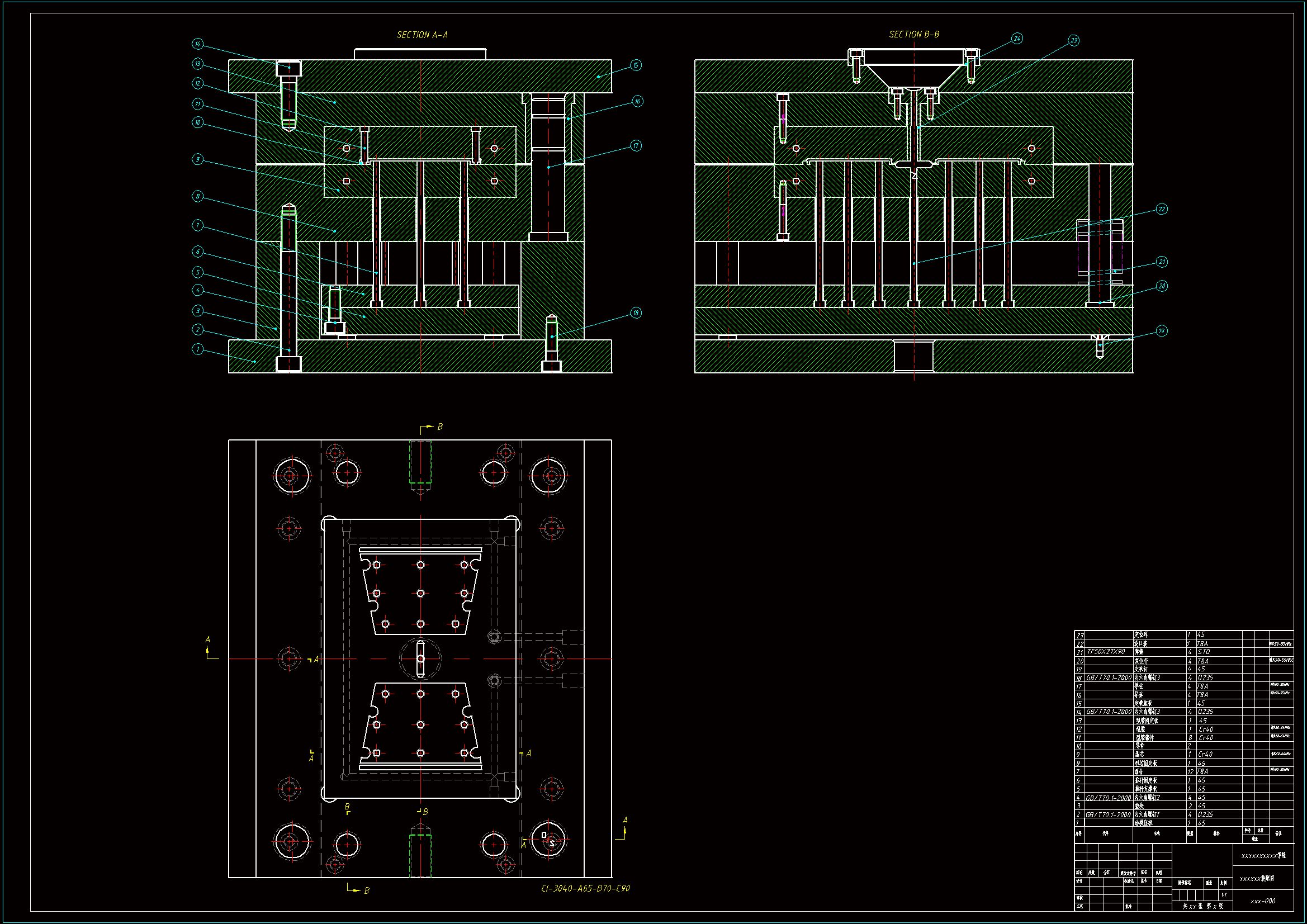Screen dimensions: 1307x924
Task: Click part balloon number 18
Action: (636, 313)
